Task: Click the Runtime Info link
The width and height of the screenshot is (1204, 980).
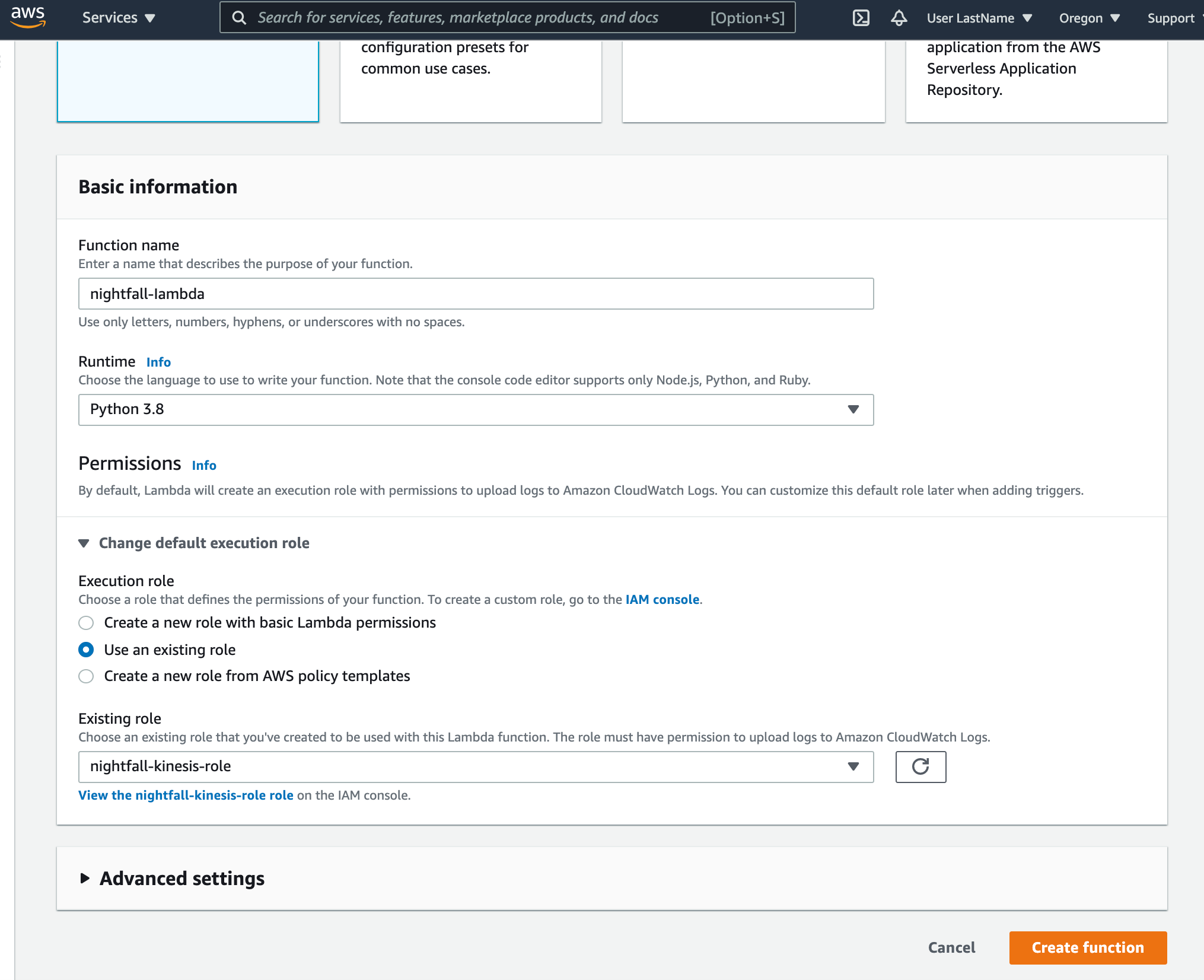Action: (x=158, y=362)
